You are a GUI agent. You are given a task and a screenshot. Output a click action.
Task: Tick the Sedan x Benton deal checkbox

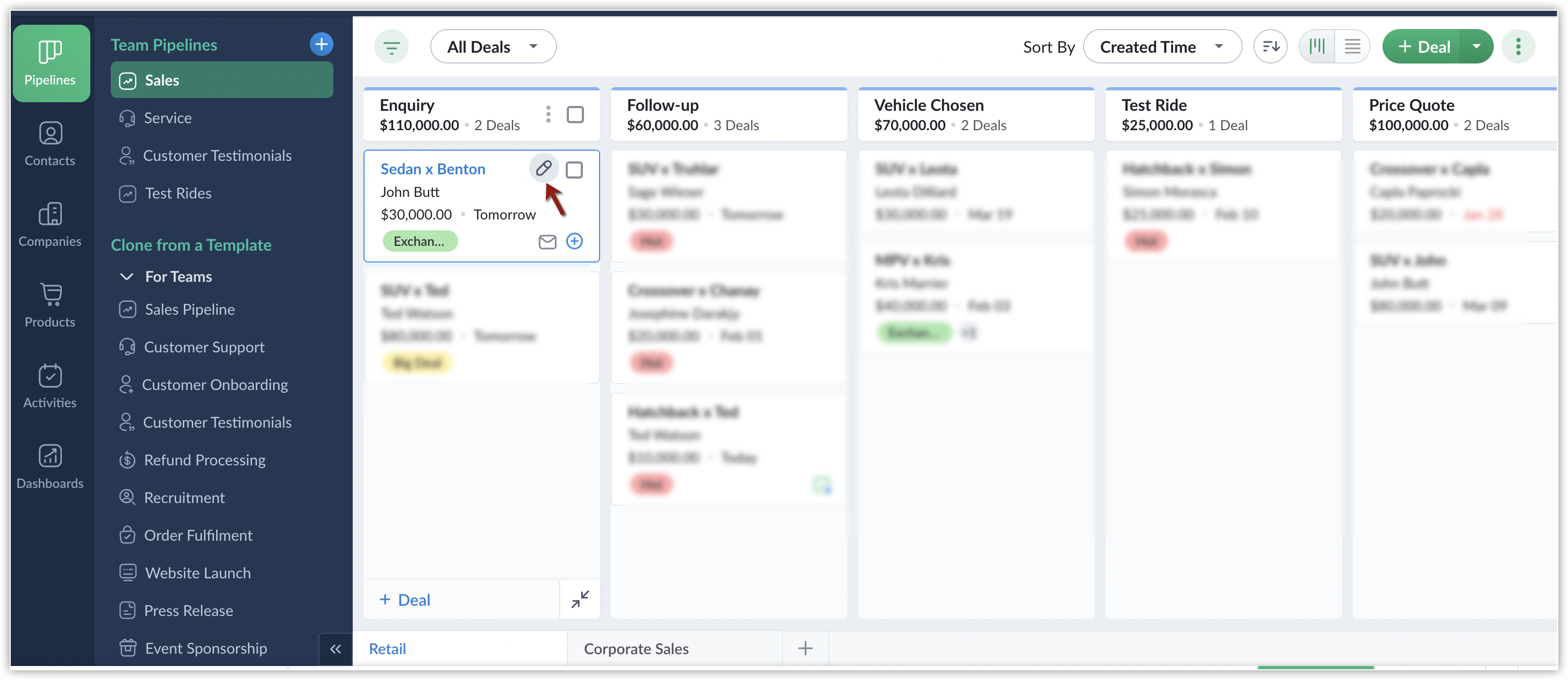(x=573, y=170)
